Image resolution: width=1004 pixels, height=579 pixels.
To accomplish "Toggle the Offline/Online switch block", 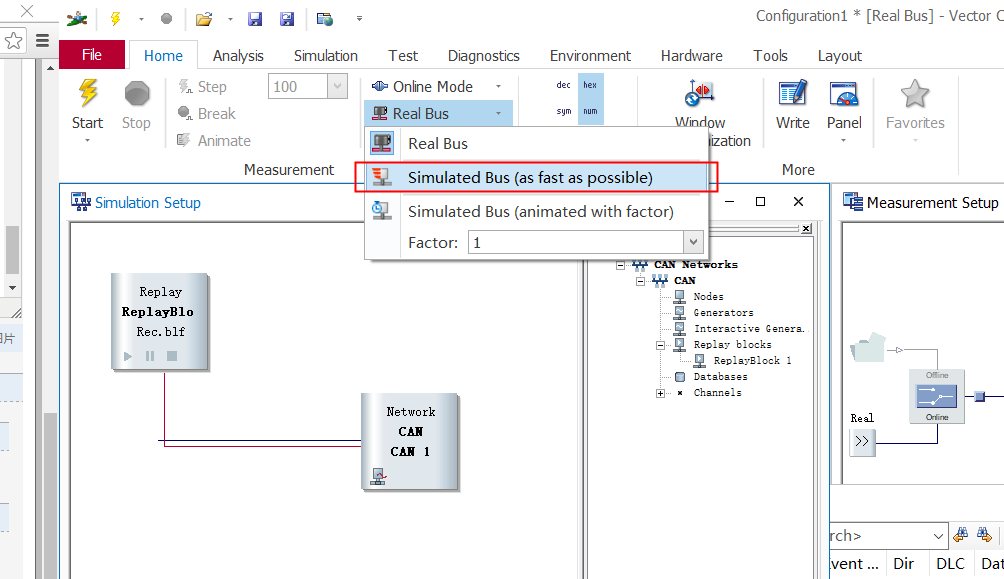I will (937, 396).
